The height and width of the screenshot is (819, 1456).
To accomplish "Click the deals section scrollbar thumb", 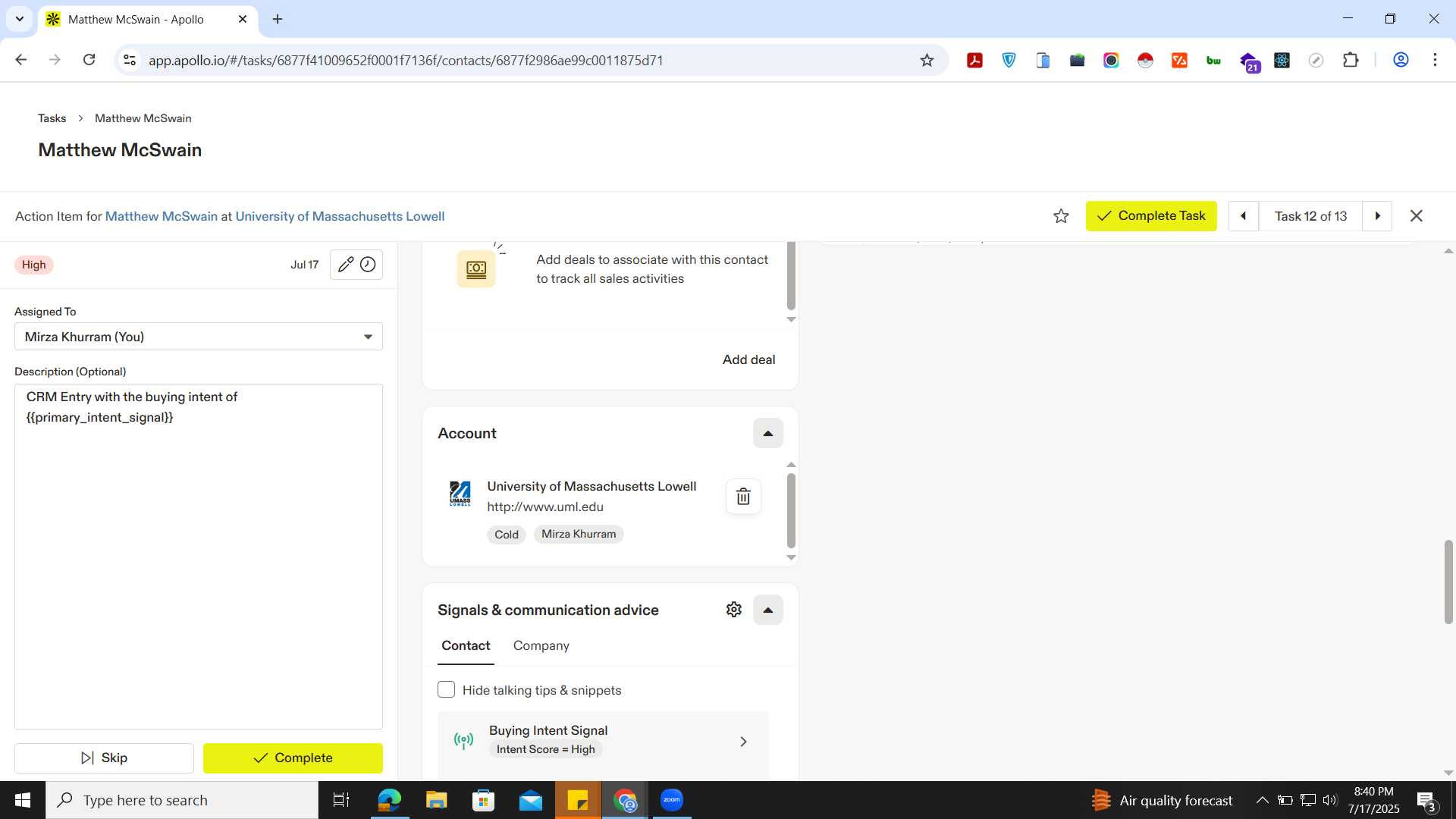I will (x=791, y=276).
